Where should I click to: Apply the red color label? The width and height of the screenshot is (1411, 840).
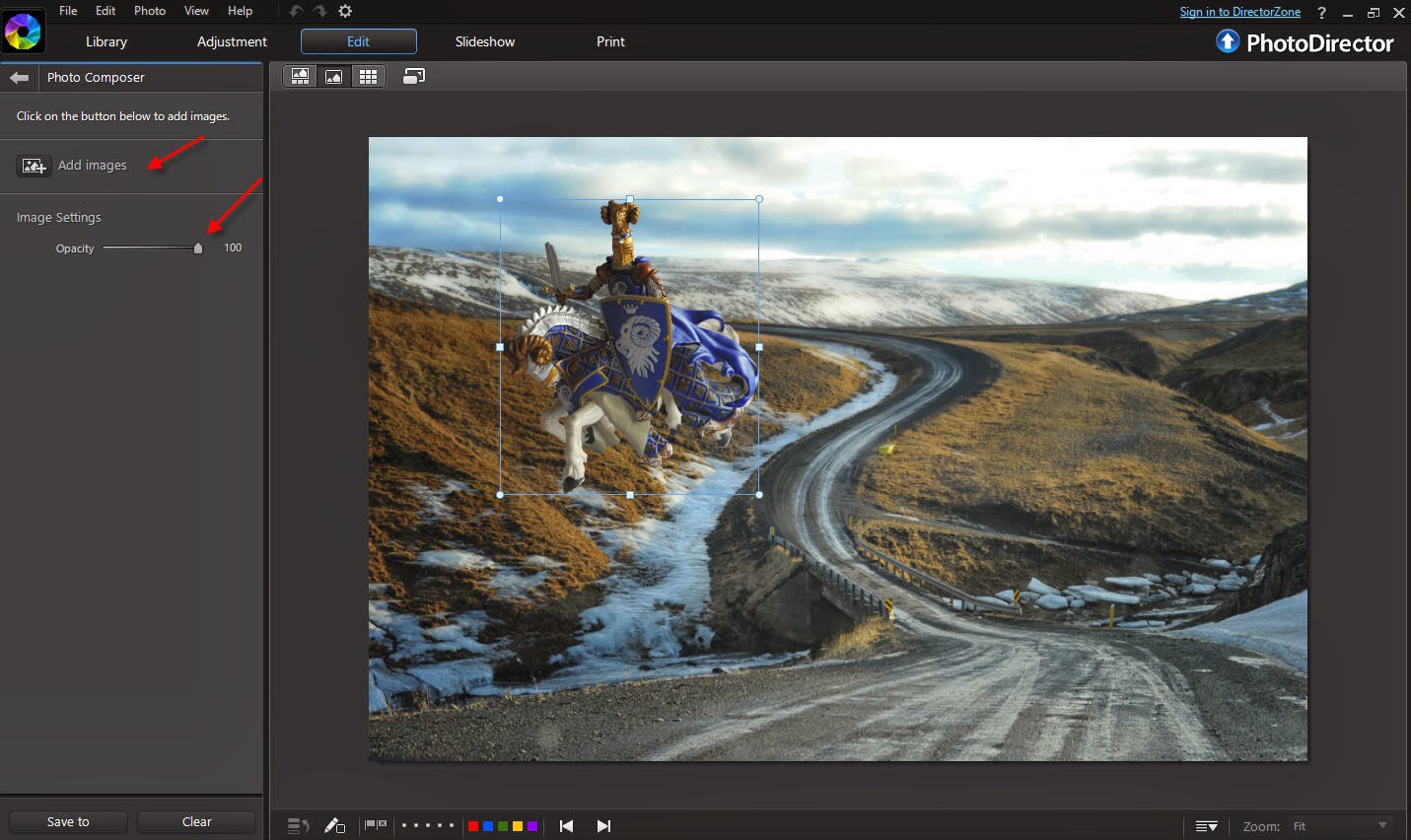pos(473,826)
